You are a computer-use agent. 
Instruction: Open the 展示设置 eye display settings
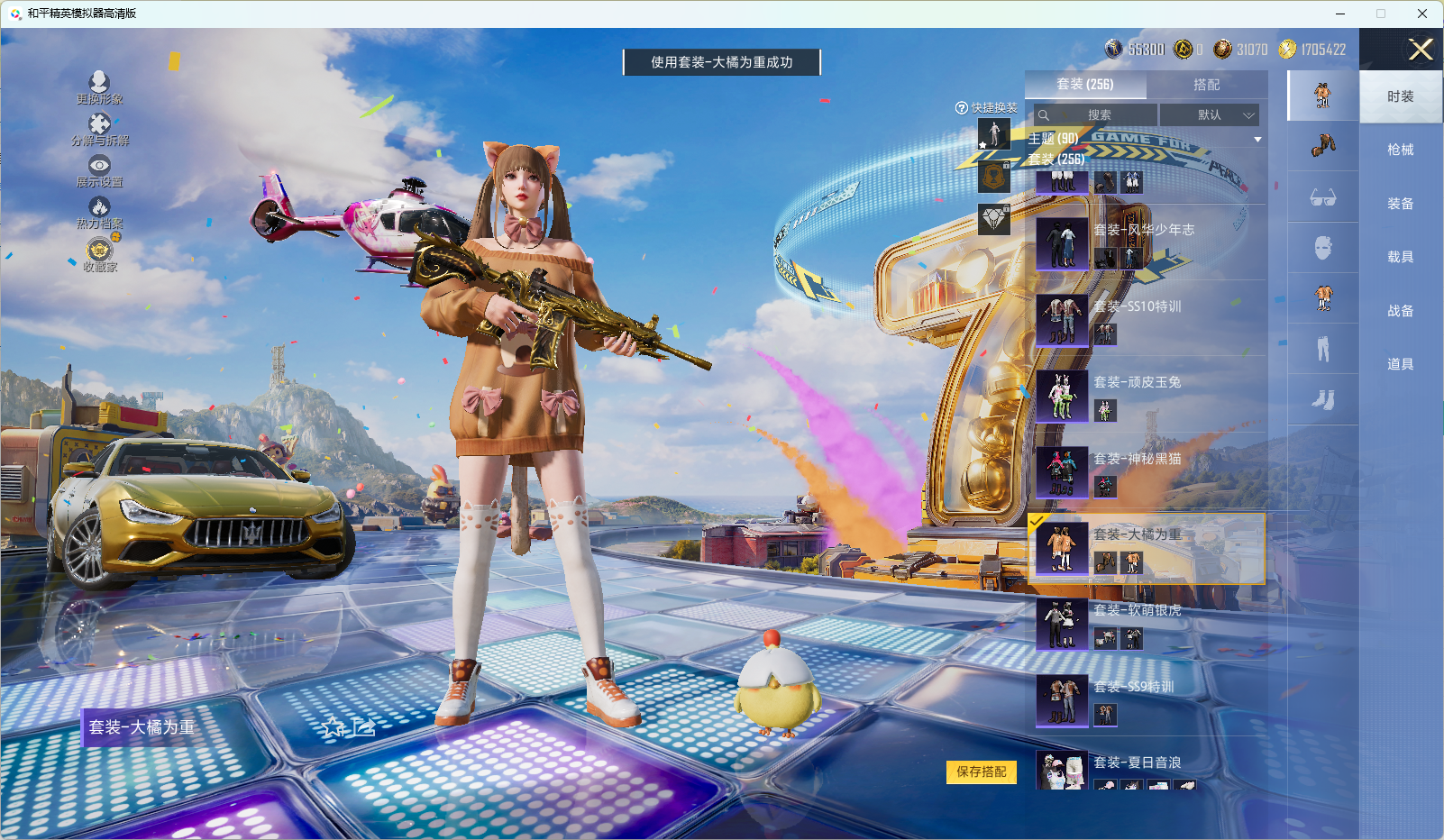point(99,165)
